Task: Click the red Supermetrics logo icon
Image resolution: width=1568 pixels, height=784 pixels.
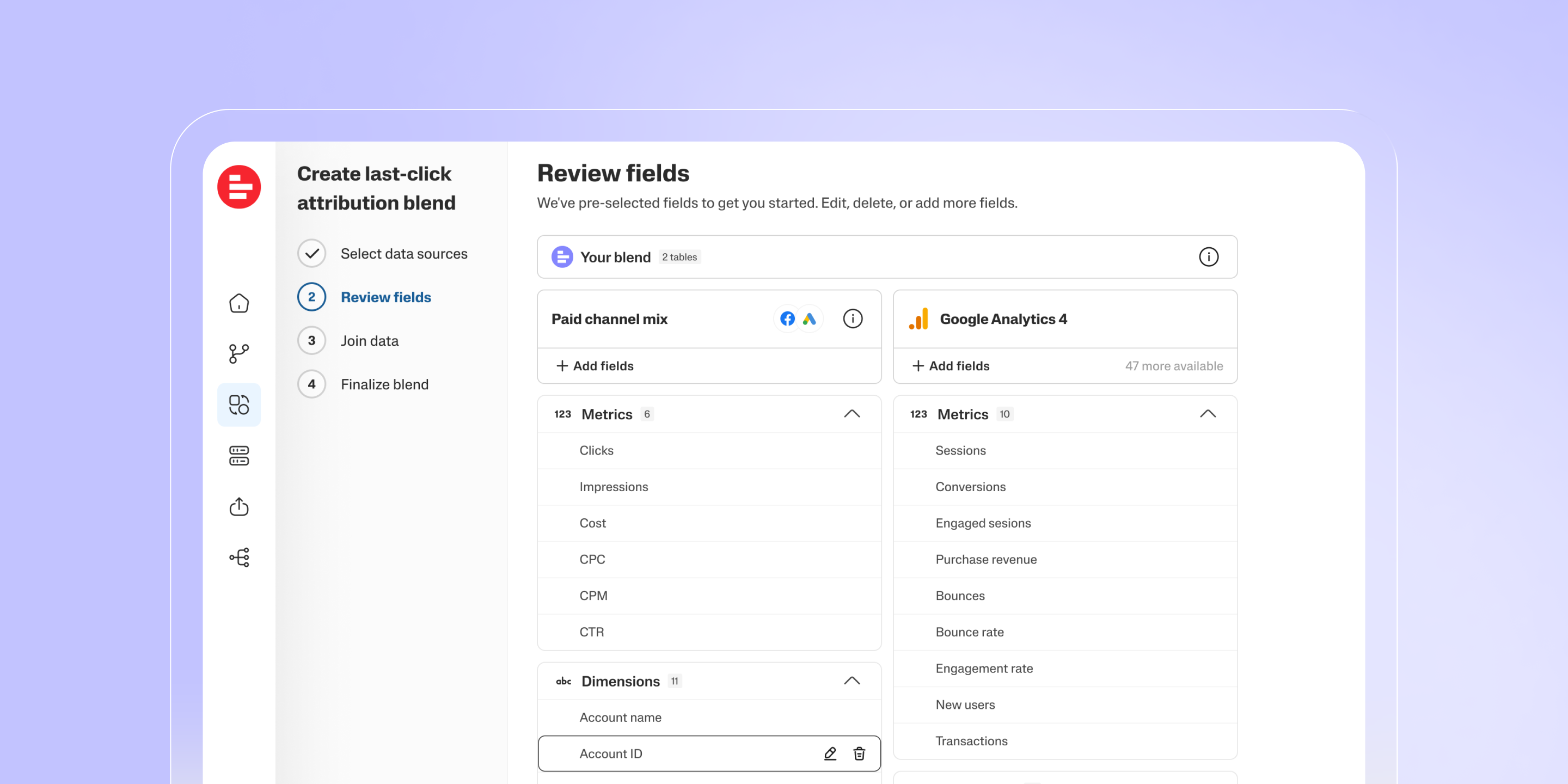Action: pyautogui.click(x=238, y=187)
